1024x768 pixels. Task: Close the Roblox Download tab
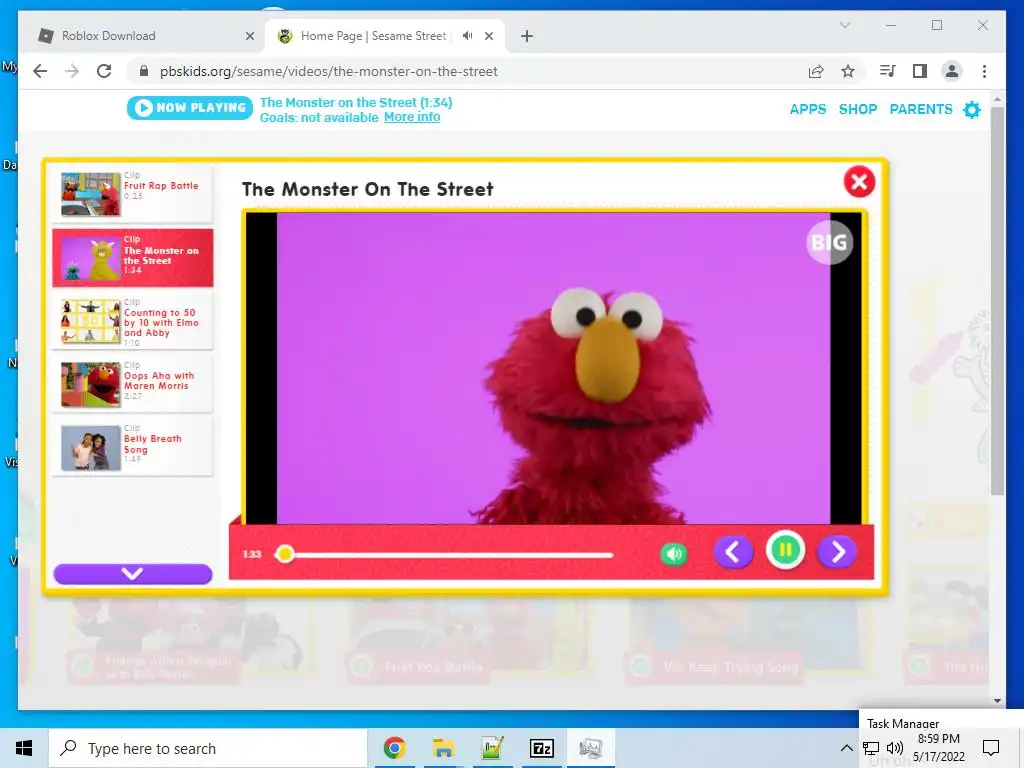pos(249,37)
